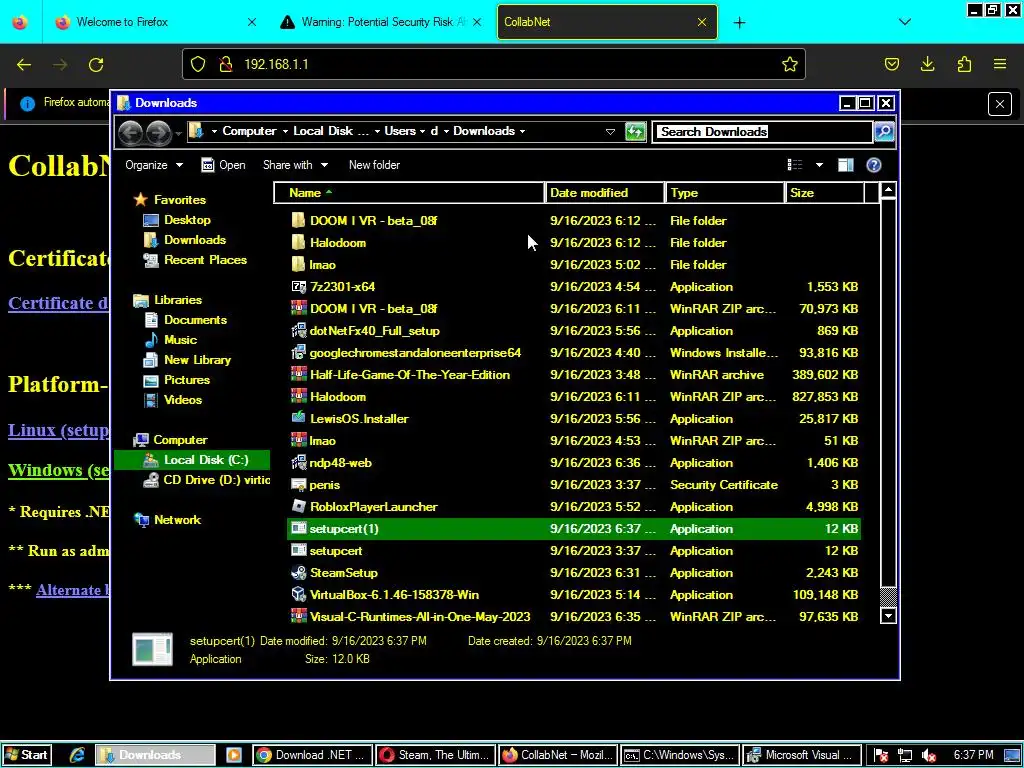This screenshot has width=1024, height=768.
Task: Click file list scrollbar up arrow
Action: click(x=888, y=191)
